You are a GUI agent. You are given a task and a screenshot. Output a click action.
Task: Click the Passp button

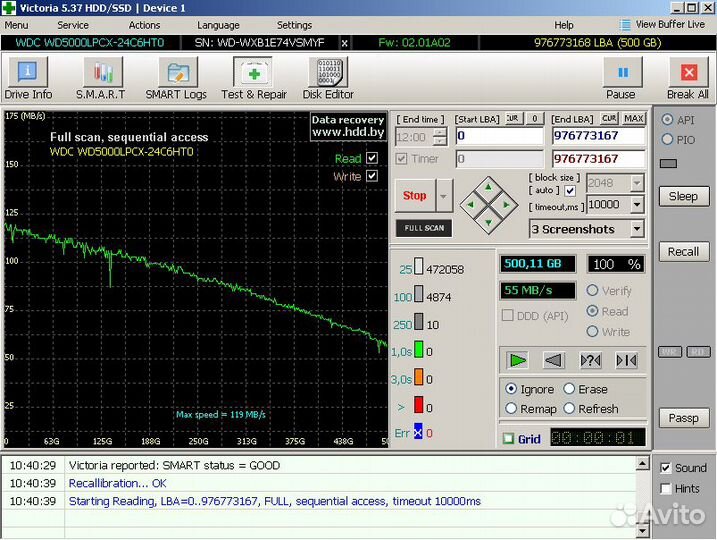(684, 418)
